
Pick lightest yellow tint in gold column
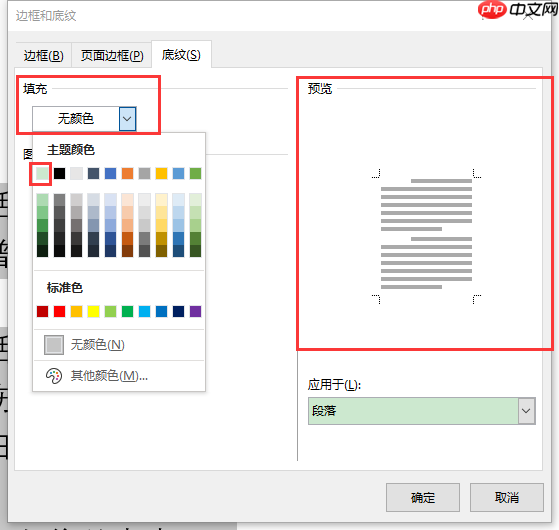(x=161, y=200)
